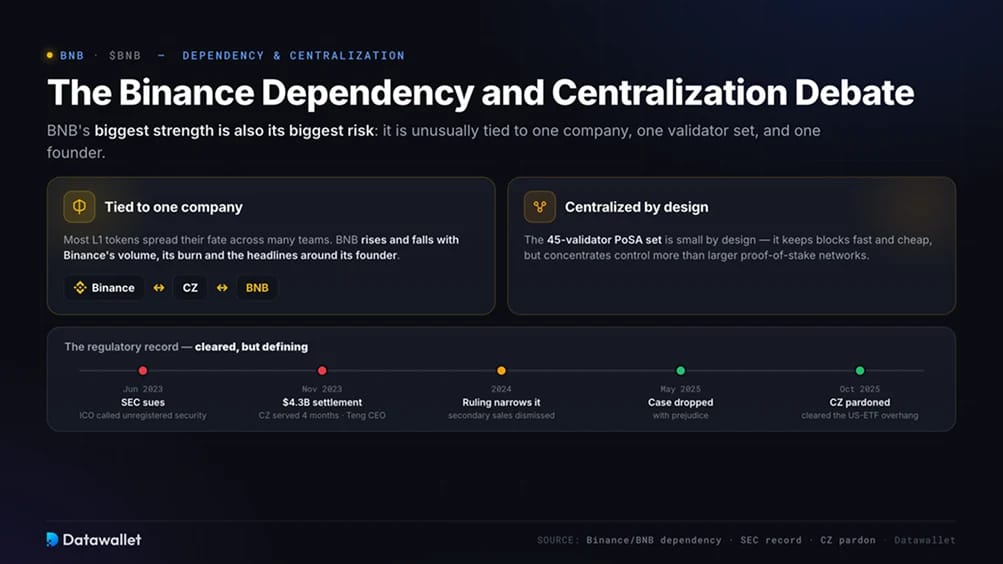The height and width of the screenshot is (564, 1003).
Task: Click 'DEPENDENCY & CENTRALIZATION' header label
Action: pyautogui.click(x=294, y=56)
